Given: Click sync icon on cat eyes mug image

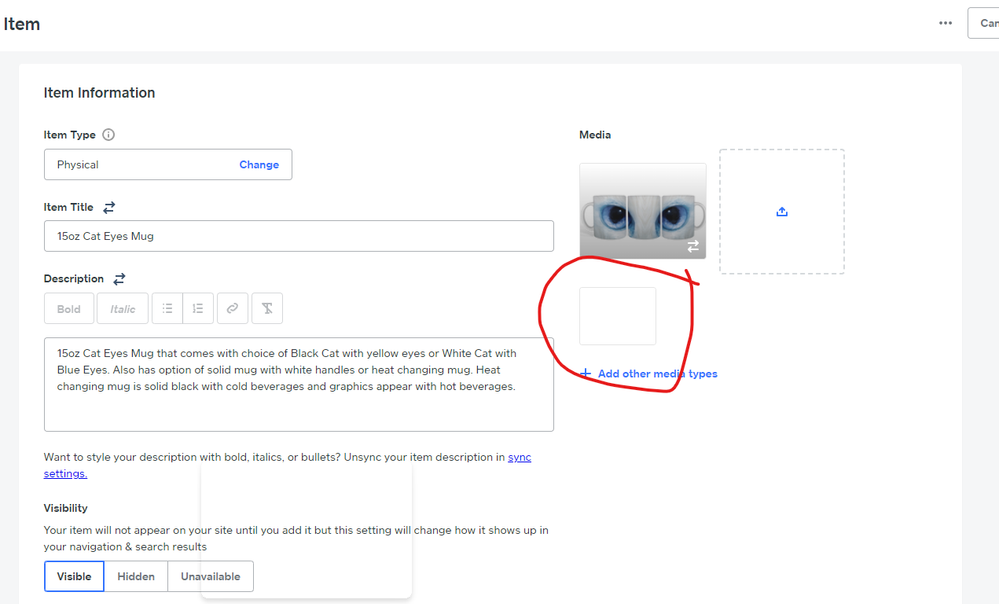Looking at the screenshot, I should coord(693,246).
